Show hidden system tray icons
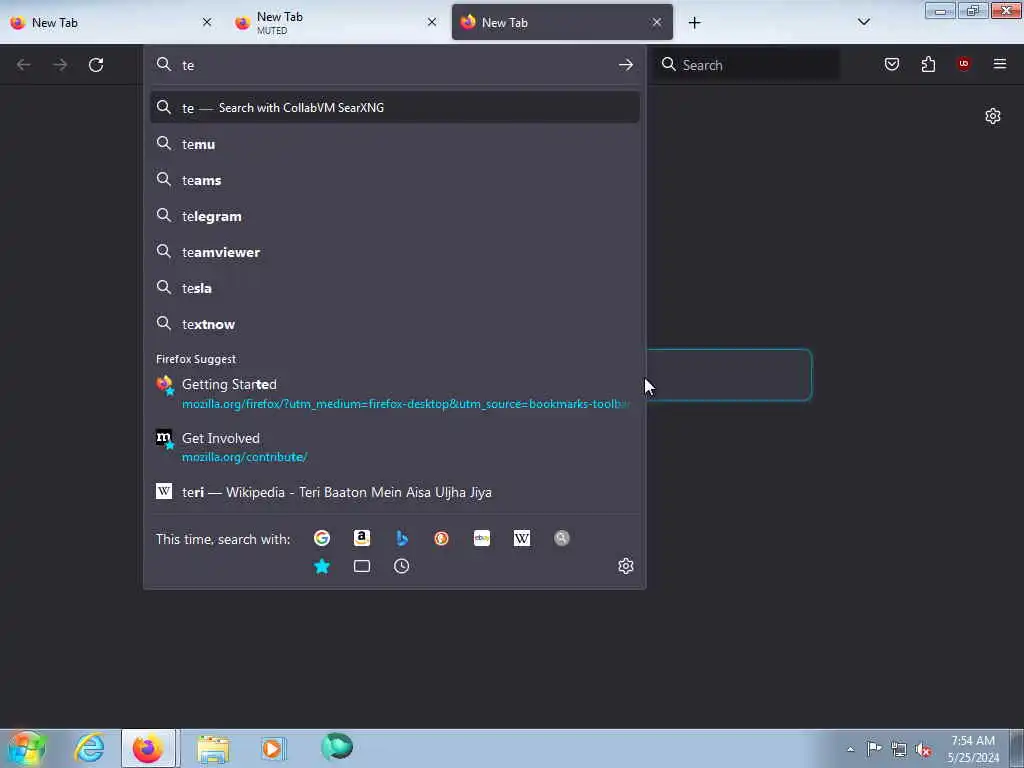The width and height of the screenshot is (1024, 768). coord(850,749)
